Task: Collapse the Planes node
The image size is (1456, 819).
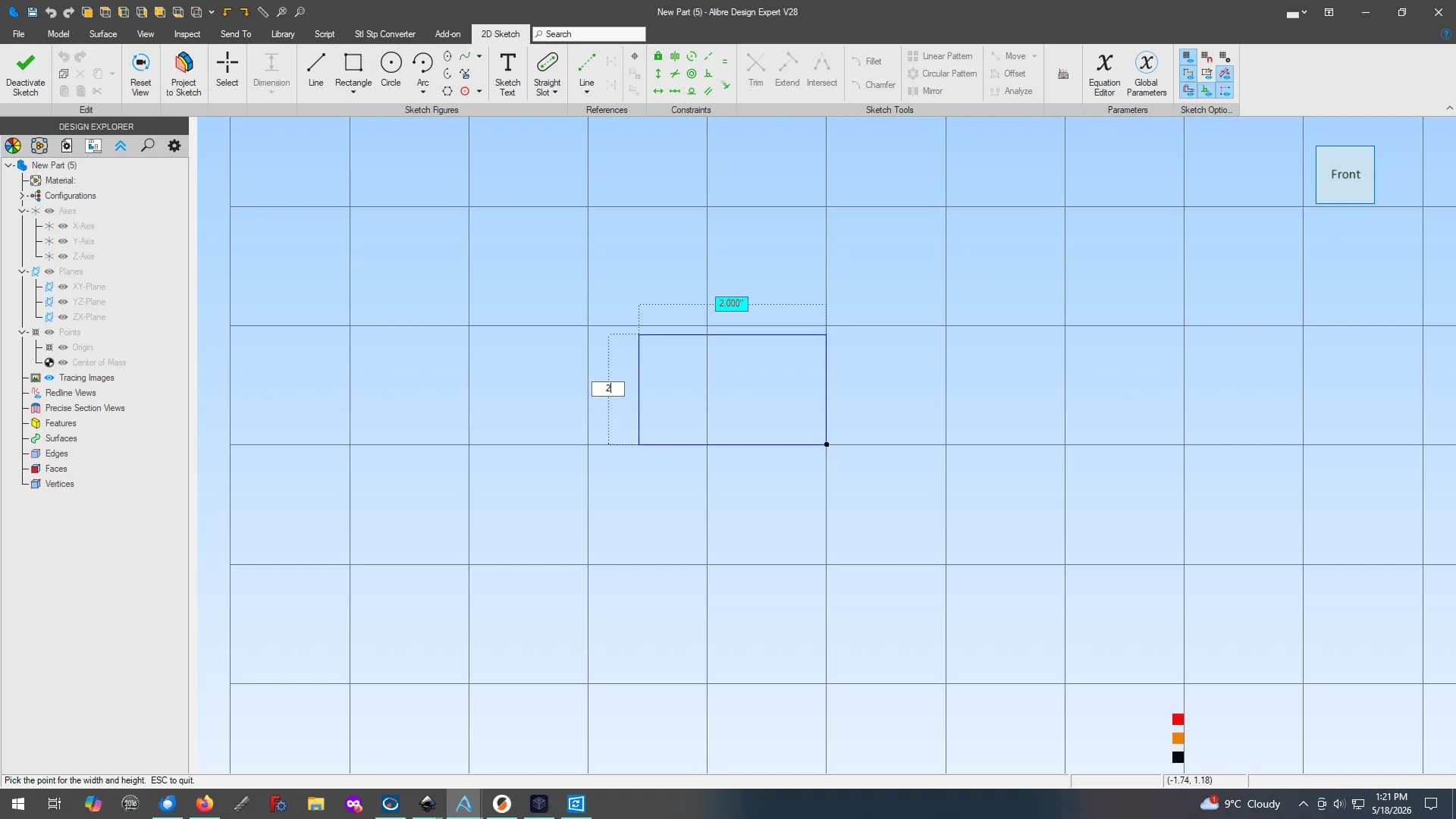Action: [x=22, y=271]
